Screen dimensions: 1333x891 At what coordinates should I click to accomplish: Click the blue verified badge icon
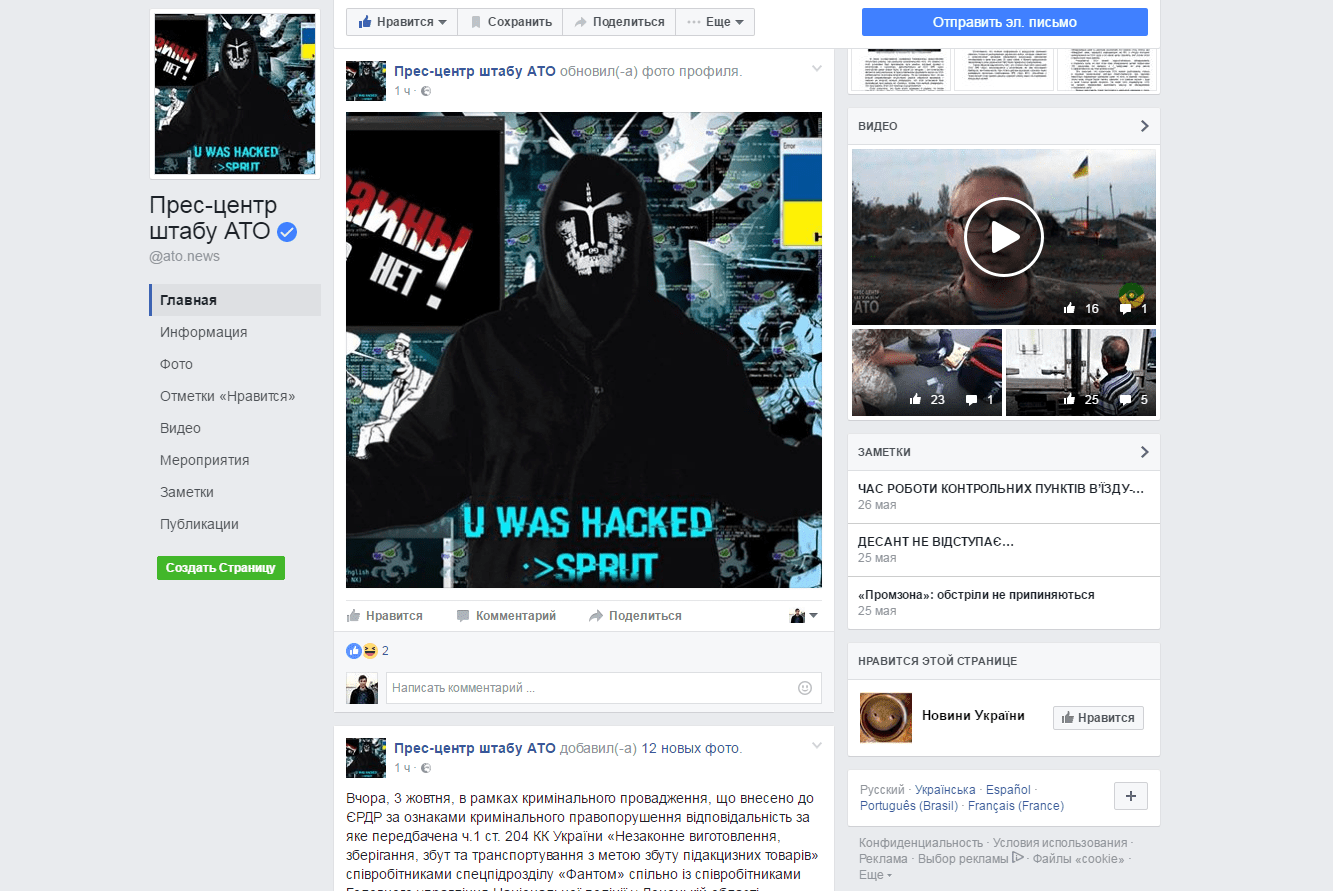[287, 232]
